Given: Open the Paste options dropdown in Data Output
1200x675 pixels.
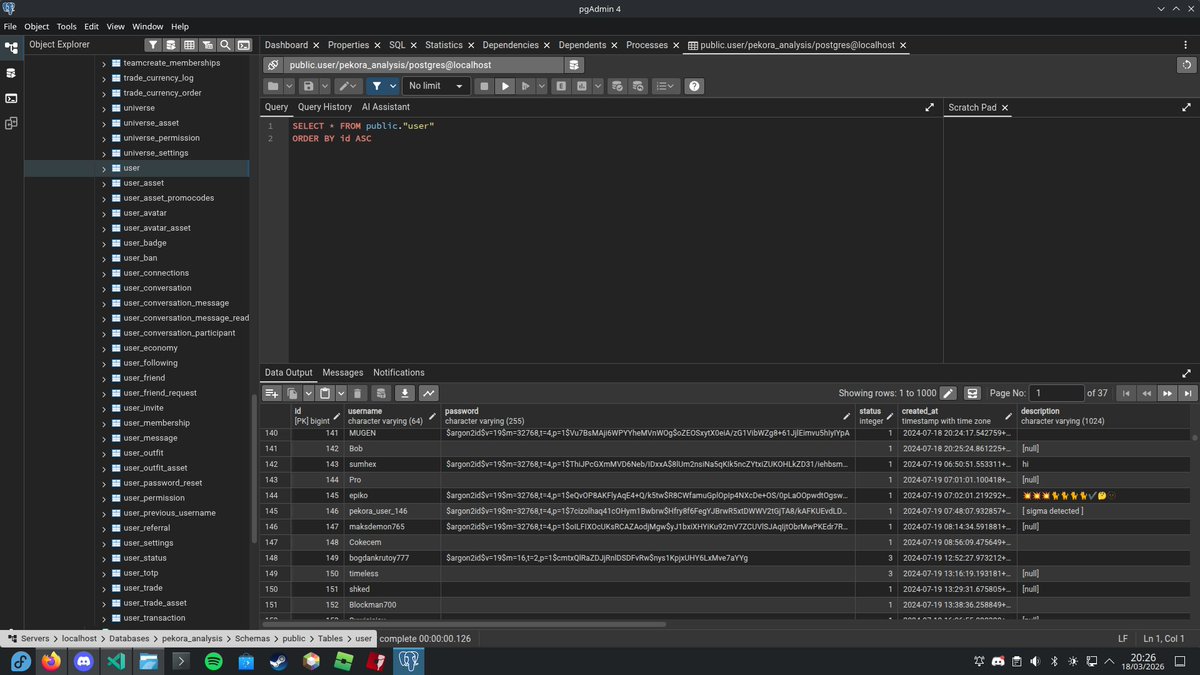Looking at the screenshot, I should point(340,394).
